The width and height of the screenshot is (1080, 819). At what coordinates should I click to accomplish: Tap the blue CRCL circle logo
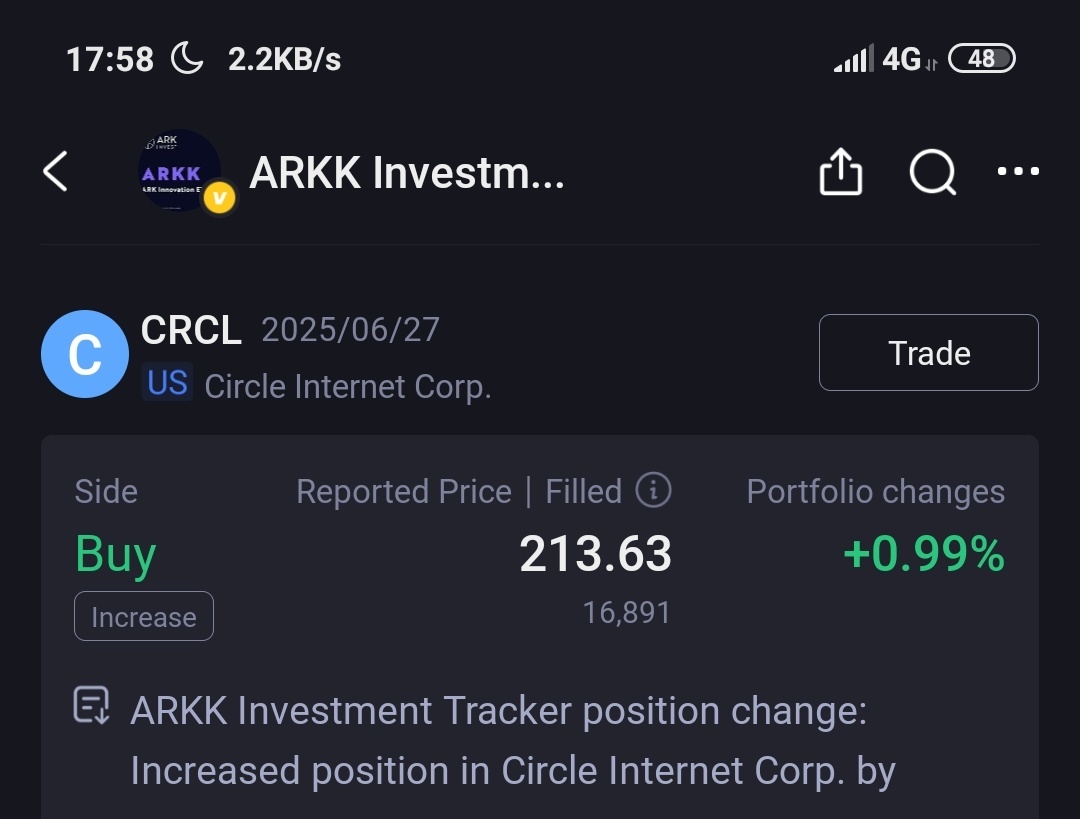(x=85, y=354)
